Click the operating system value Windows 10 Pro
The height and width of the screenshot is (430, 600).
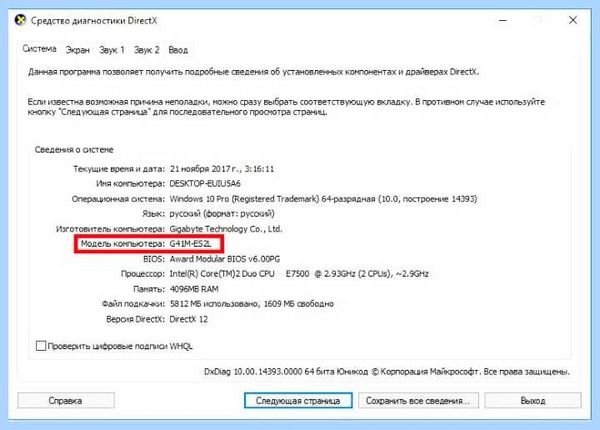[x=323, y=199]
